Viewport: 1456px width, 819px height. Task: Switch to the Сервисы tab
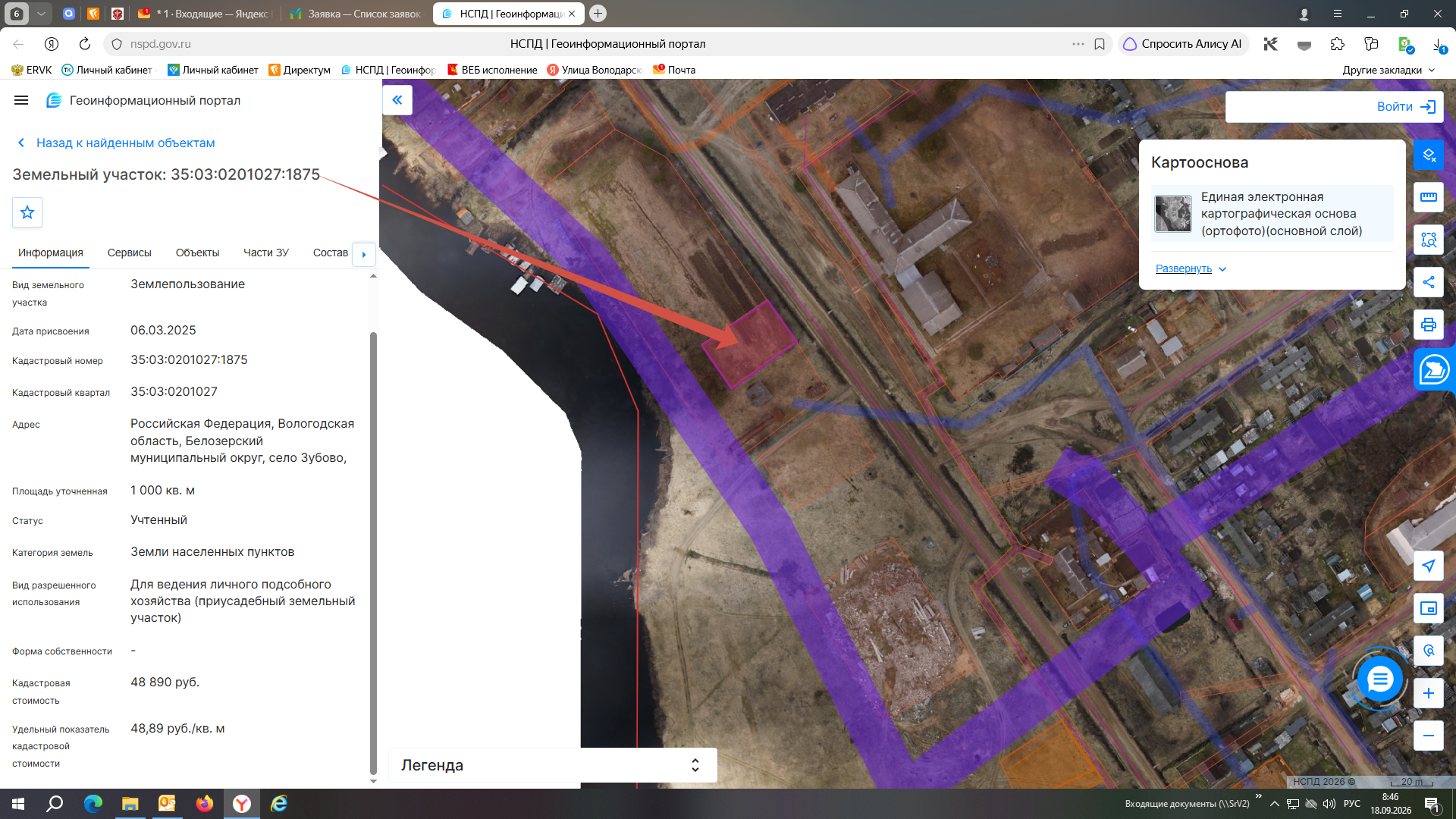point(130,253)
